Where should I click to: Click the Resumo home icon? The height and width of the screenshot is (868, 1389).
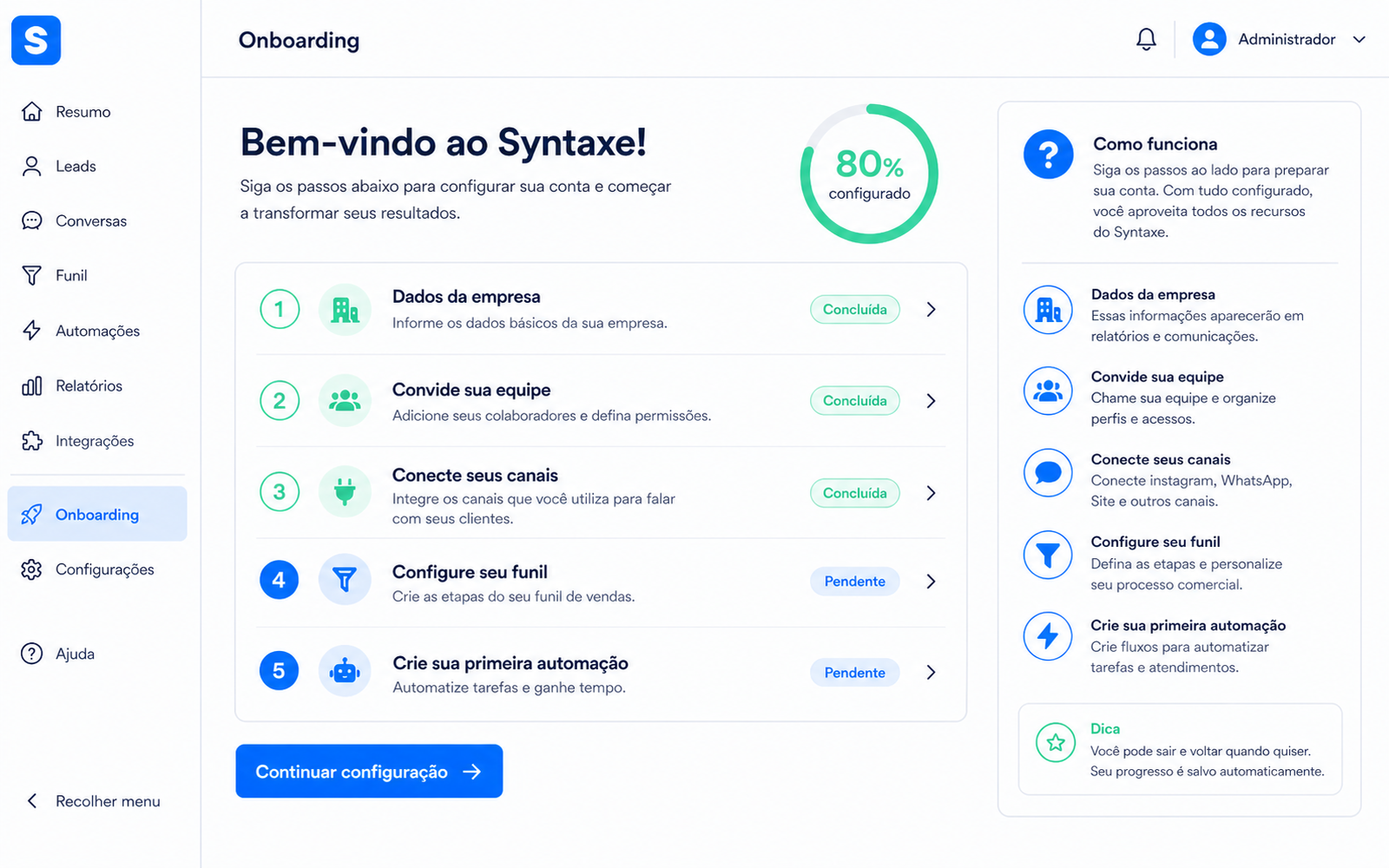[x=32, y=111]
